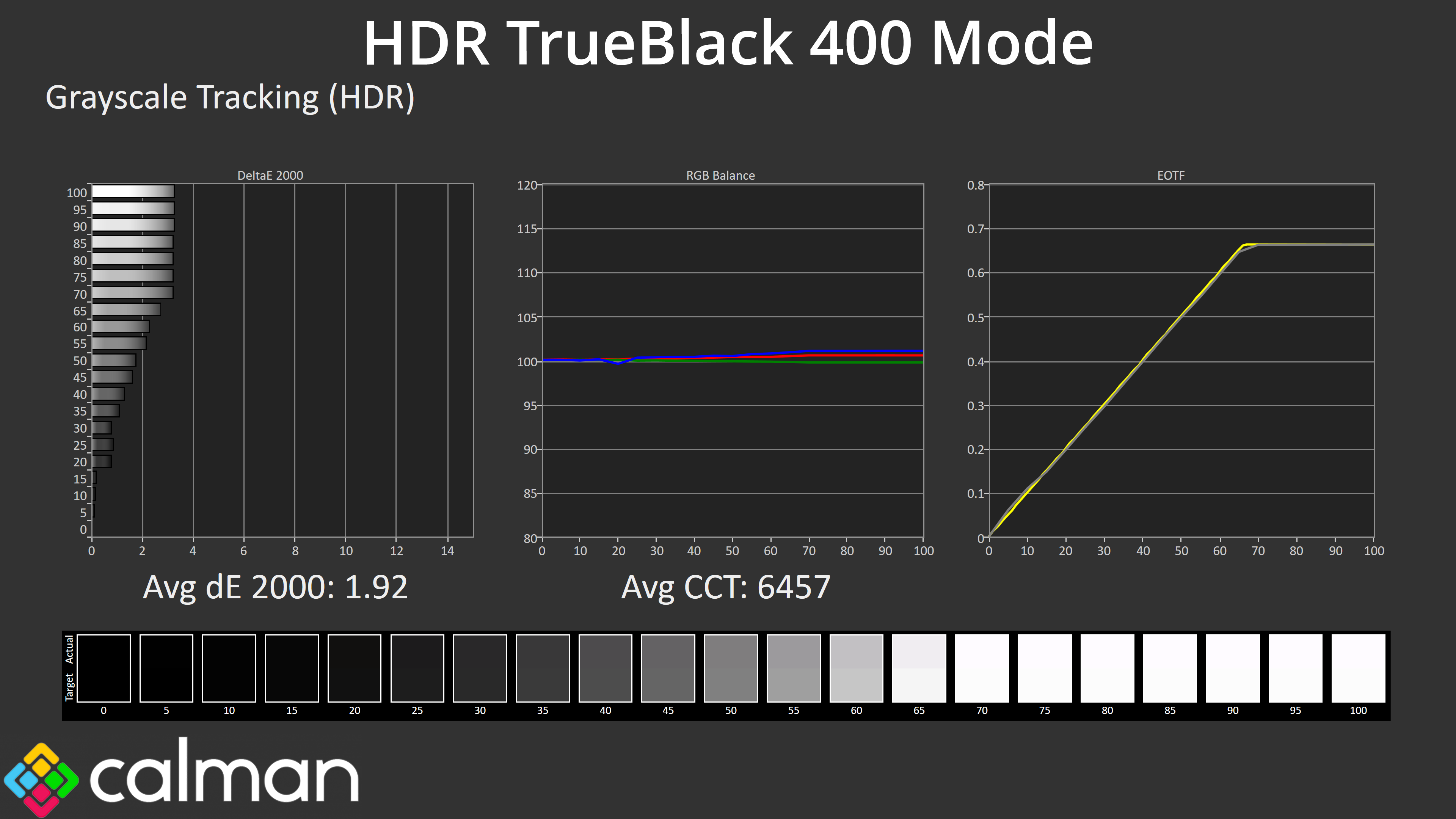Click the grayscale swatch labeled 60
The height and width of the screenshot is (819, 1456).
point(856,668)
